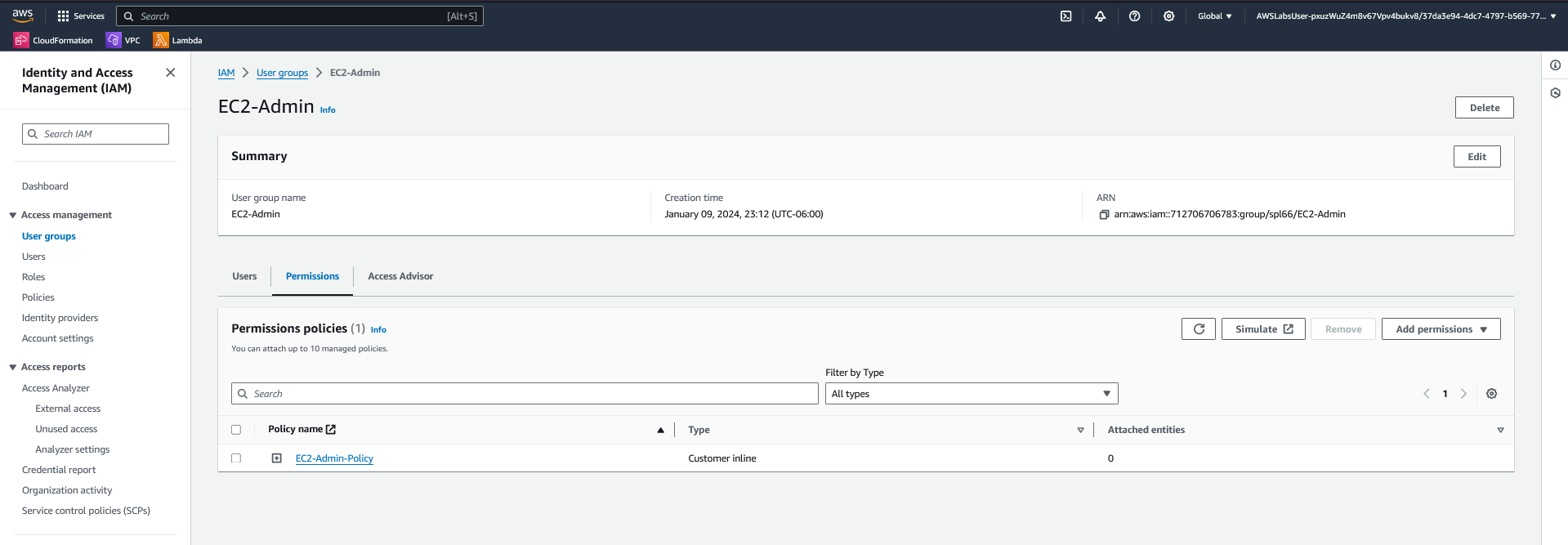1568x545 pixels.
Task: Open the info panel icon on the right edge
Action: 1555,65
